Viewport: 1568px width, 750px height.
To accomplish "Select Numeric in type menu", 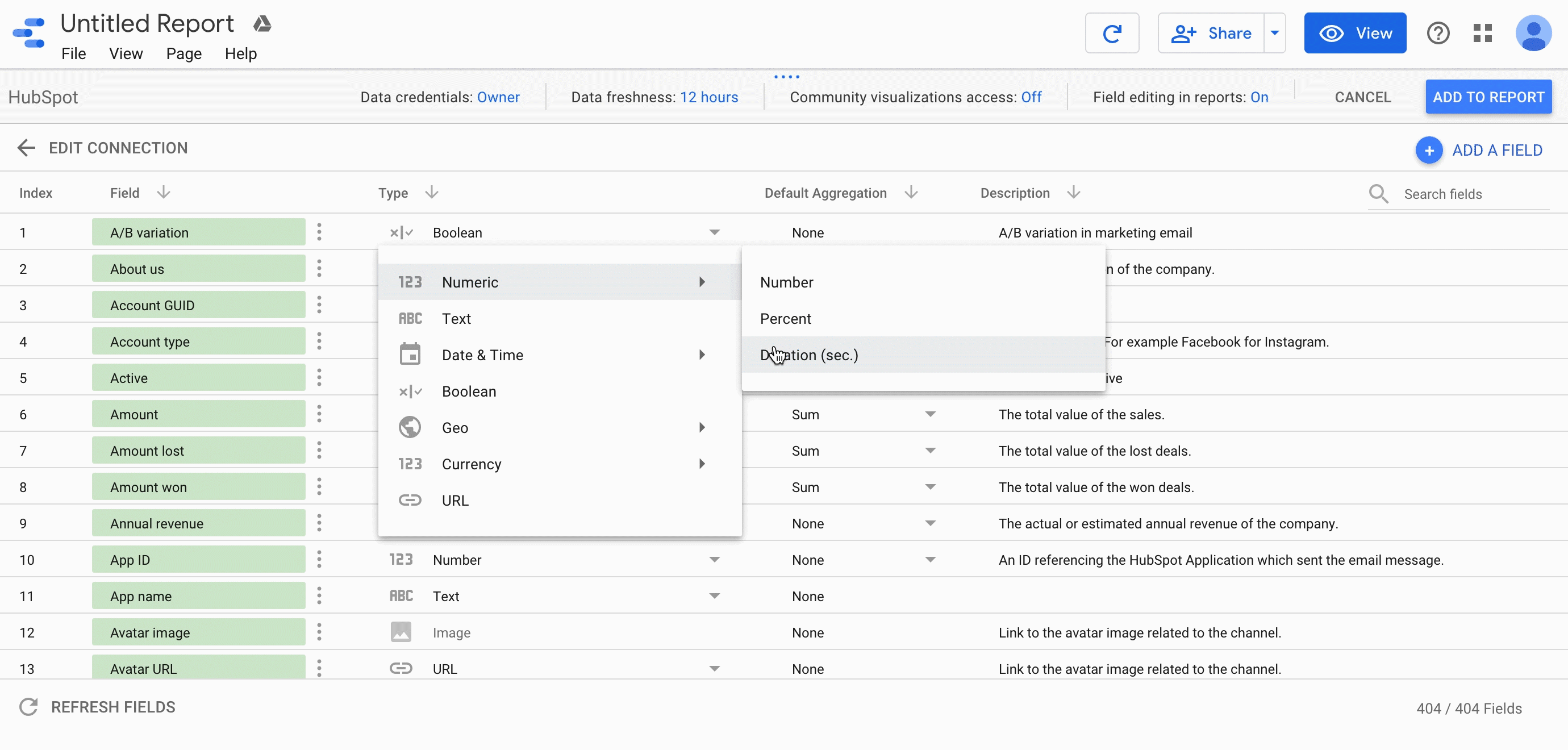I will tap(560, 282).
